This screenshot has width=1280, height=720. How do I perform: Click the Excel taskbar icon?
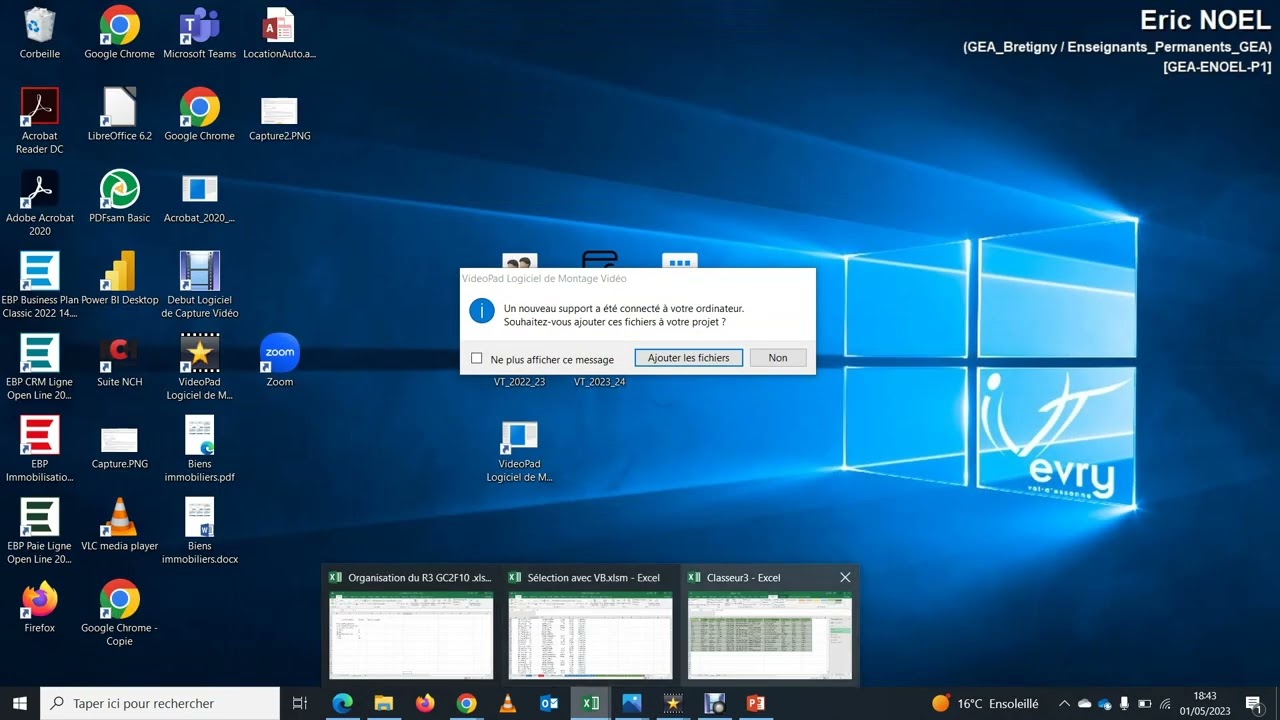[590, 703]
